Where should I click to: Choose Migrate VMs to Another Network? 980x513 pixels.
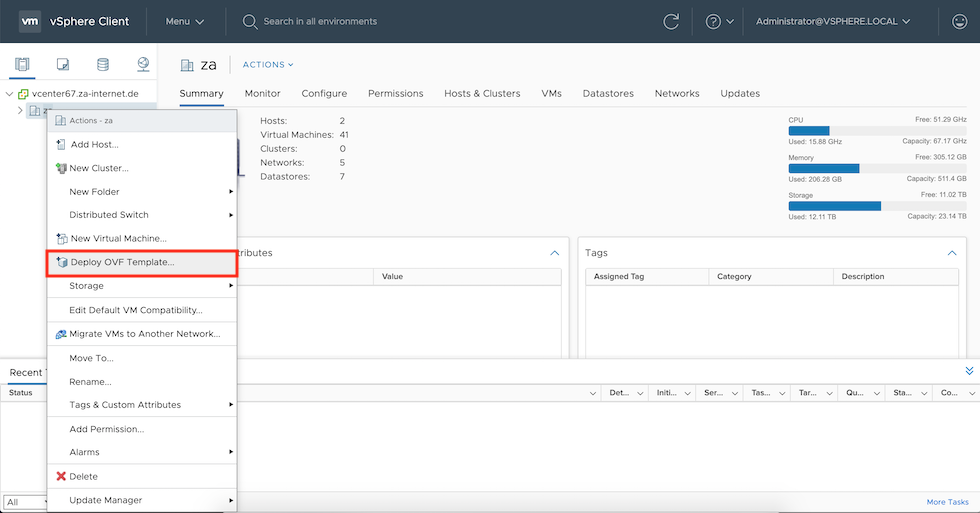[x=142, y=334]
